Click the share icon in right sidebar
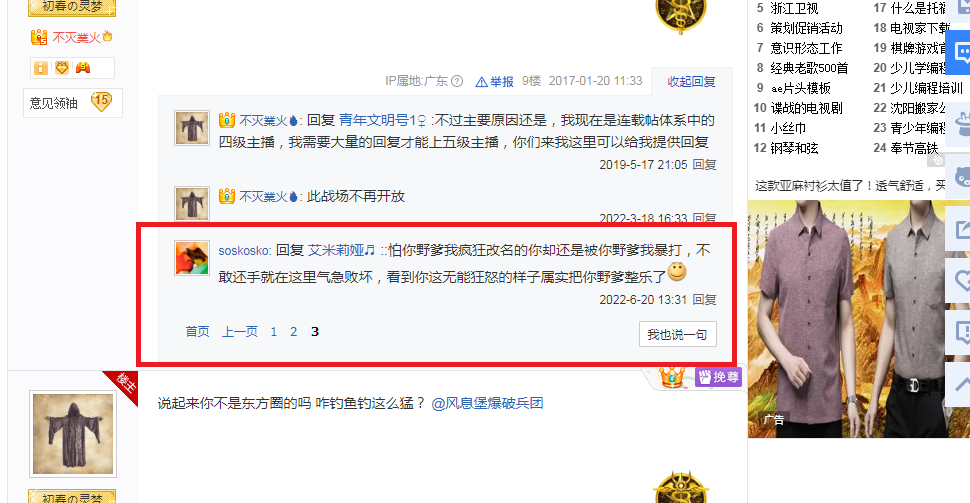Image resolution: width=970 pixels, height=503 pixels. click(x=960, y=230)
